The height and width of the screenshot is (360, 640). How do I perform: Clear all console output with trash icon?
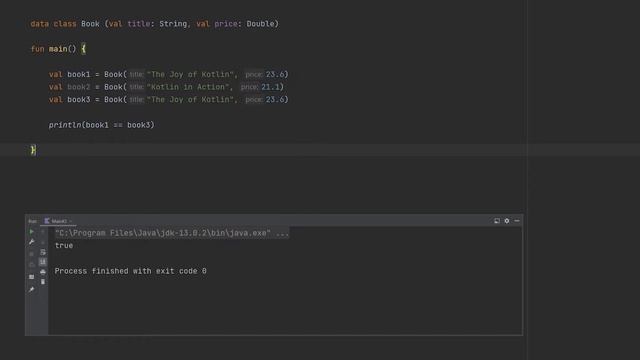(x=43, y=282)
